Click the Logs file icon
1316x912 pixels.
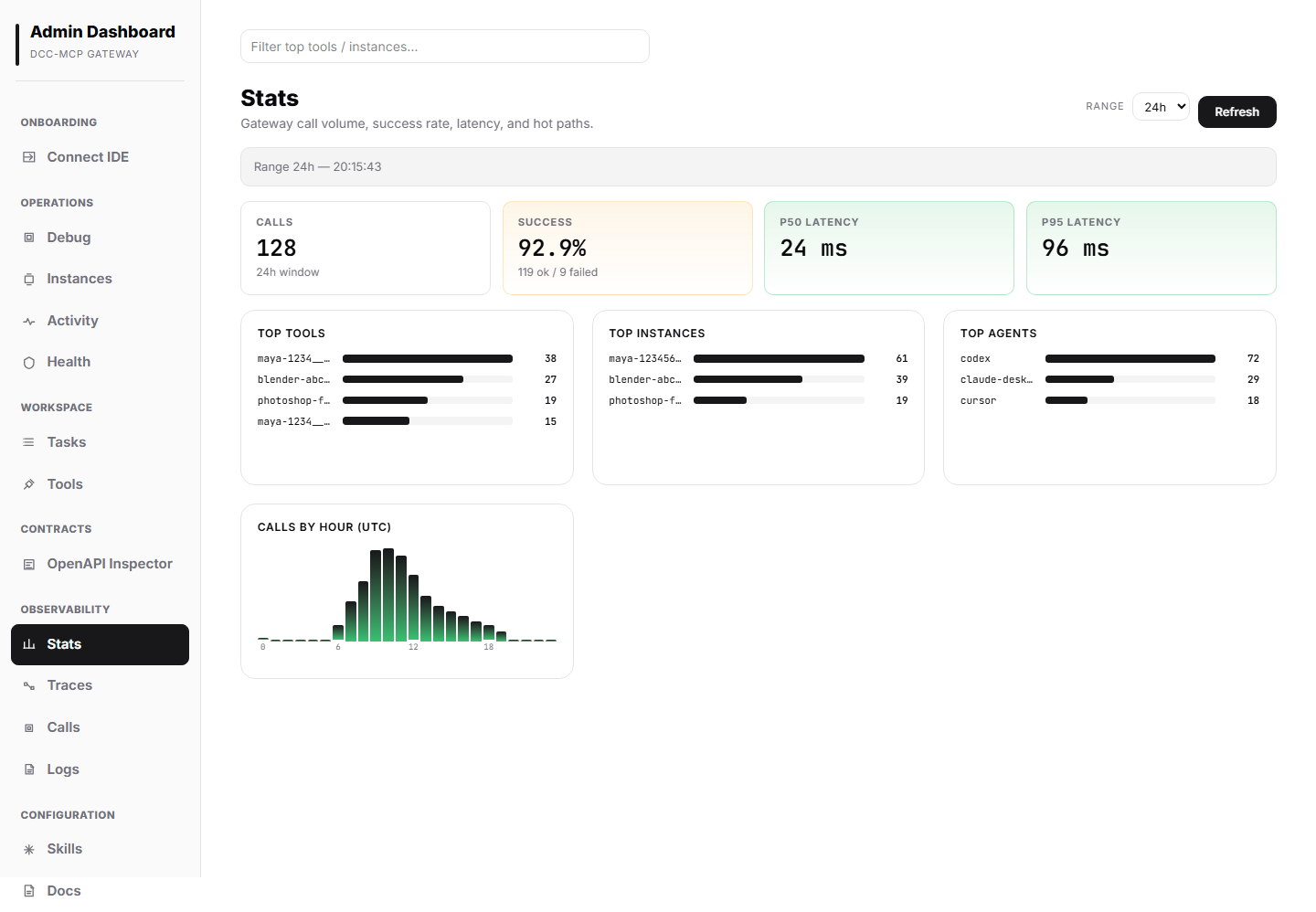click(29, 769)
